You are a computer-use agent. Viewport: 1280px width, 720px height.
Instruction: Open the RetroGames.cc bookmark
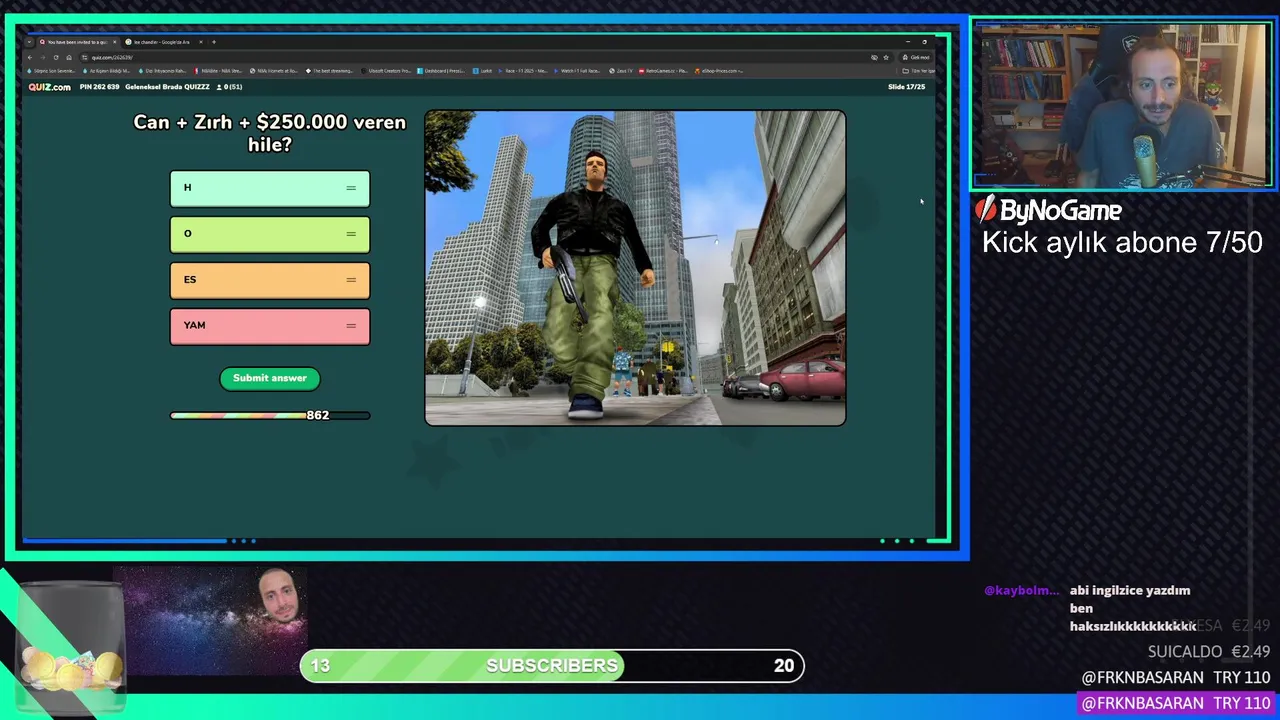pyautogui.click(x=663, y=71)
